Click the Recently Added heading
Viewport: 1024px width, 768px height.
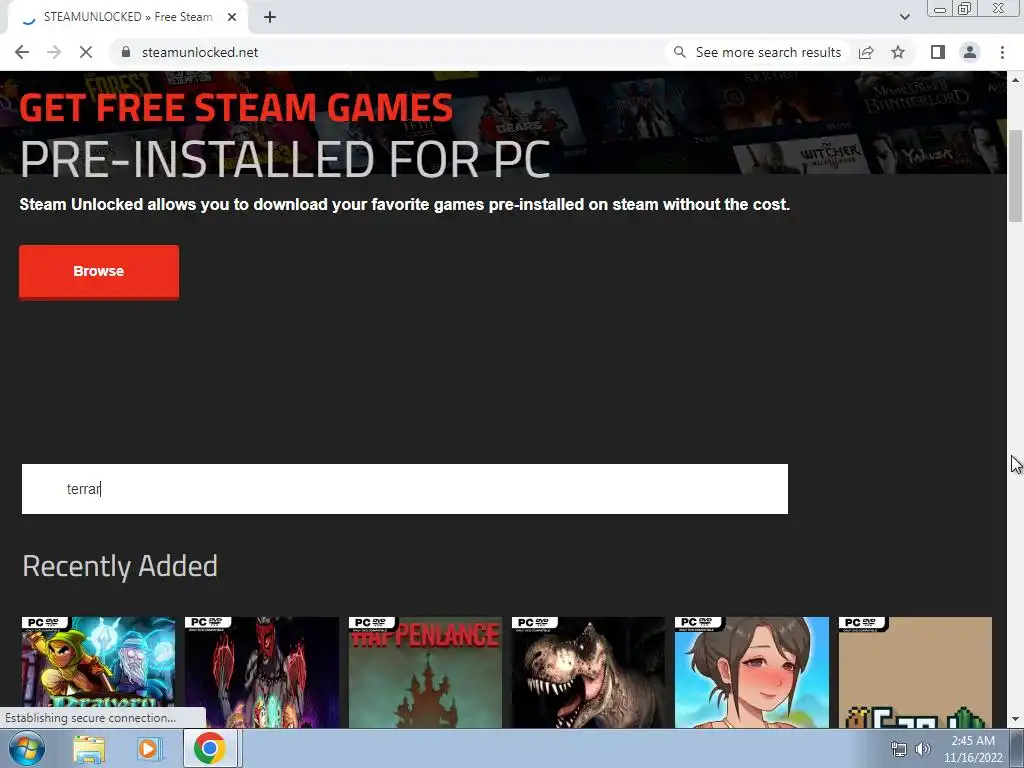click(x=120, y=566)
